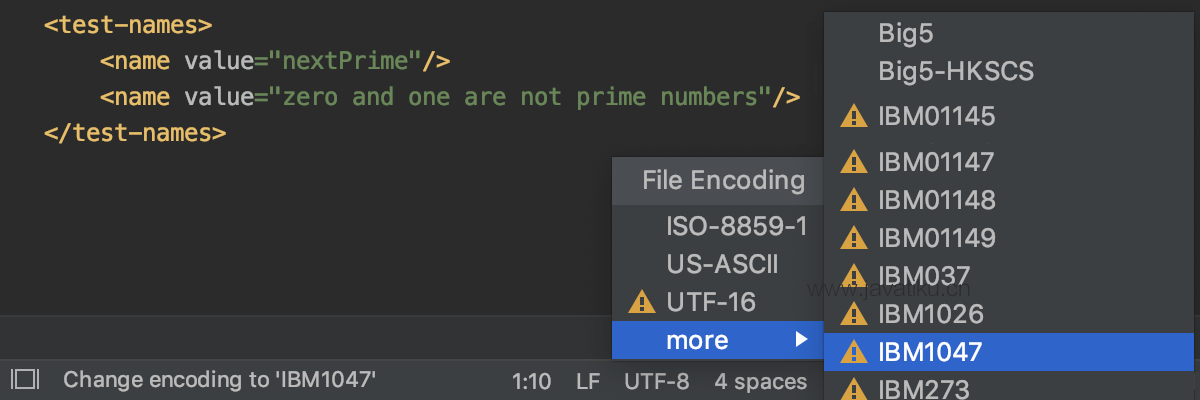1200x400 pixels.
Task: Click warning icon beside UTF-16 entry
Action: pyautogui.click(x=639, y=301)
